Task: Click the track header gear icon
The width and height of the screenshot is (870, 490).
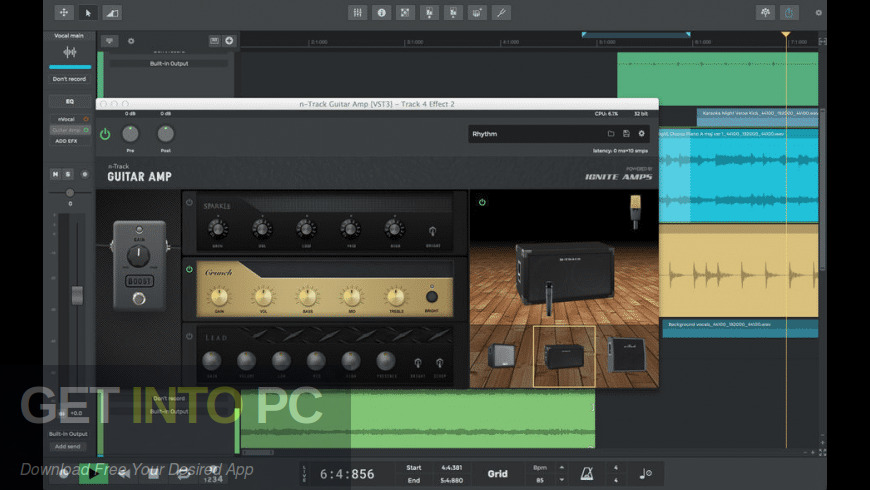Action: pos(131,41)
